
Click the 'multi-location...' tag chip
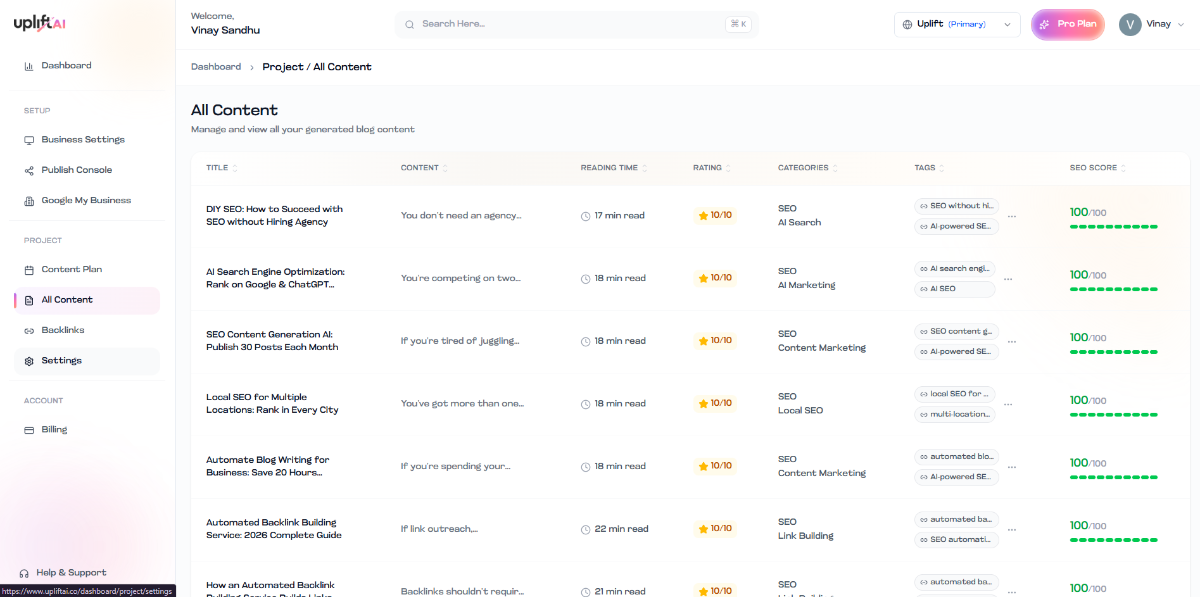coord(955,415)
